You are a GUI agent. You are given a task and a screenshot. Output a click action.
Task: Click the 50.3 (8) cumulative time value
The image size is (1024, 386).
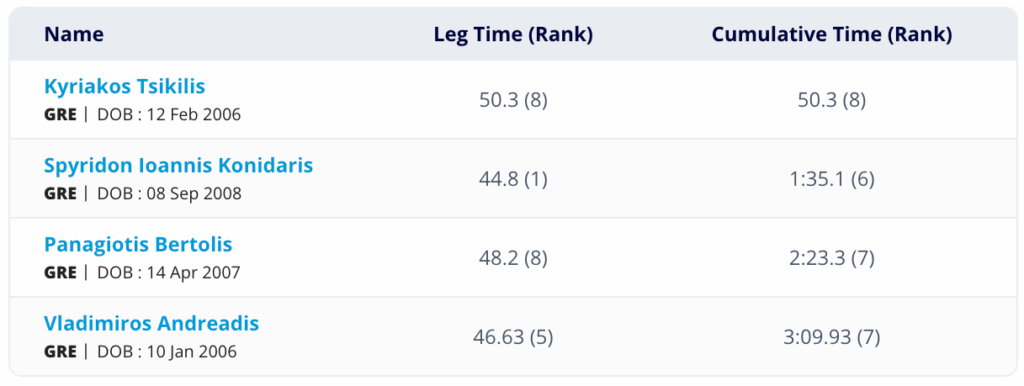[x=832, y=101]
